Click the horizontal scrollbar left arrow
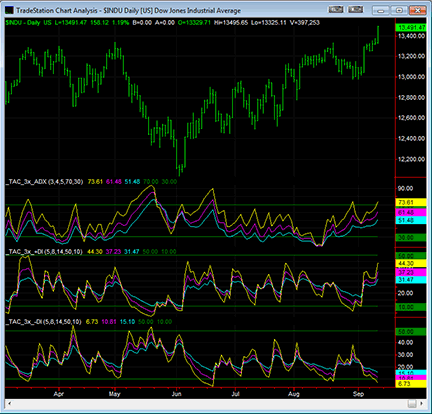This screenshot has width=432, height=414. pyautogui.click(x=9, y=404)
